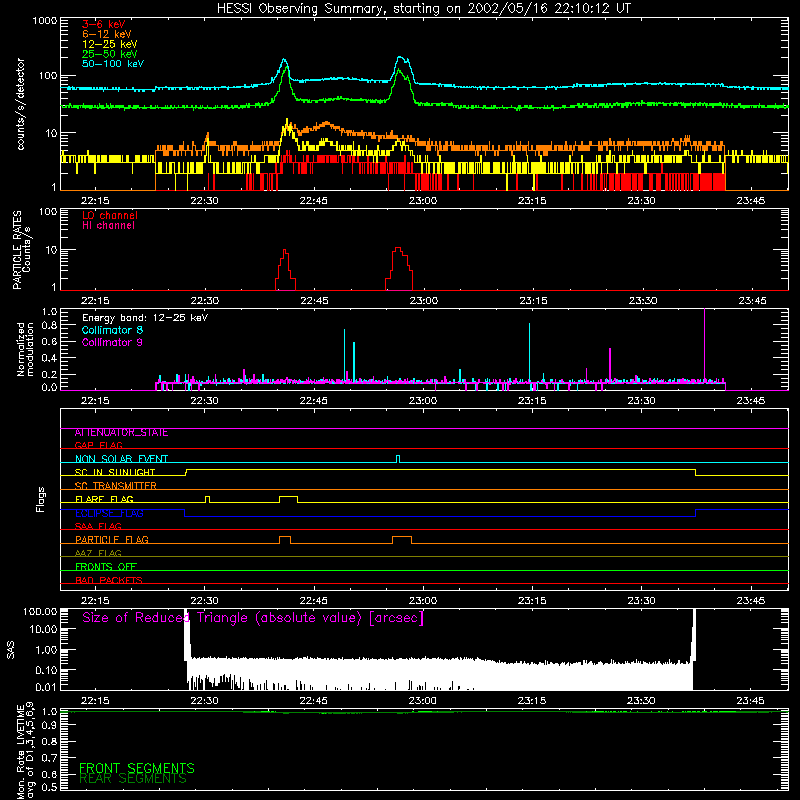Image resolution: width=800 pixels, height=800 pixels.
Task: Click the 'Energy band: 12-25 keV' label
Action: coord(145,318)
